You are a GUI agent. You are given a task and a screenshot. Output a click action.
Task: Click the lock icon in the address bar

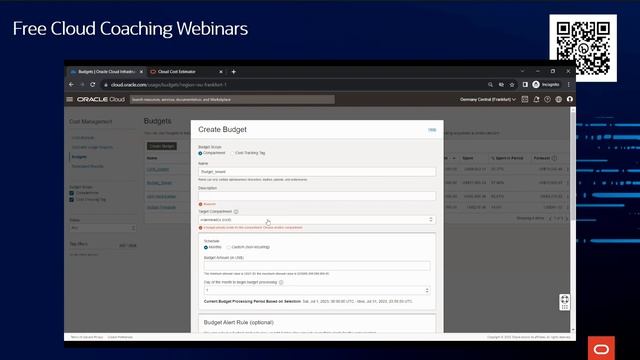click(x=106, y=85)
